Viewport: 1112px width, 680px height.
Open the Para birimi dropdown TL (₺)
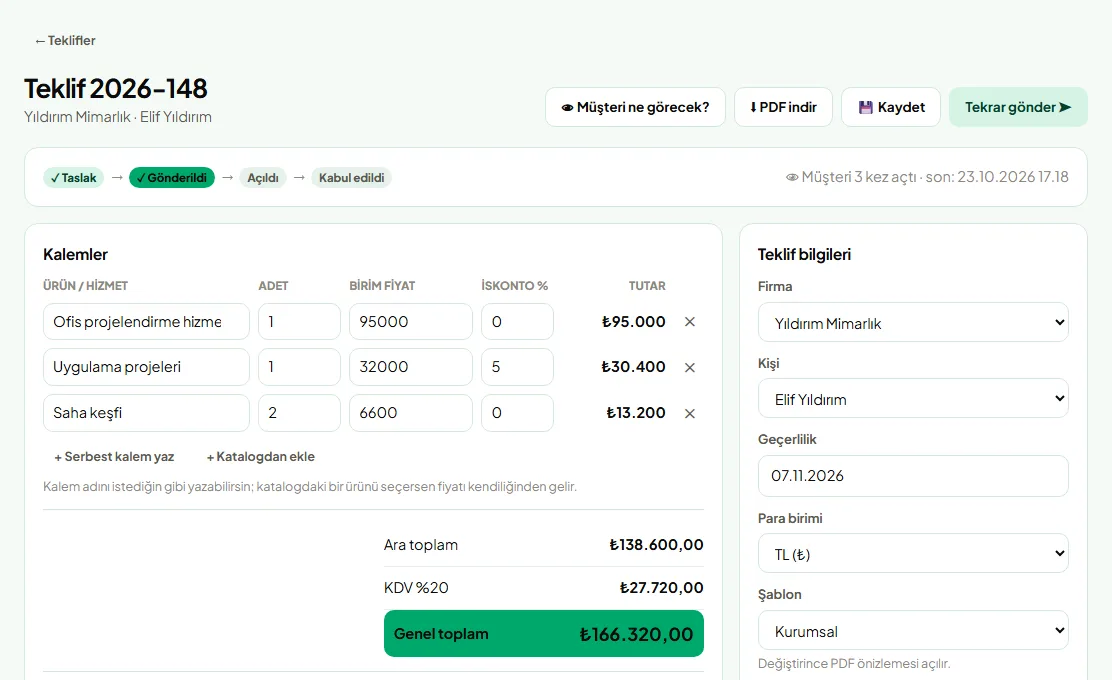pyautogui.click(x=913, y=553)
